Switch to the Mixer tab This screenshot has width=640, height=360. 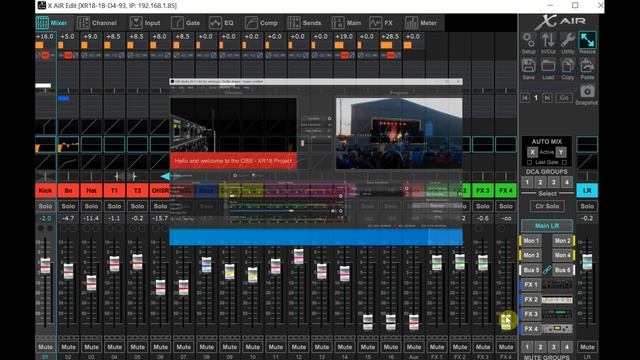(x=52, y=23)
